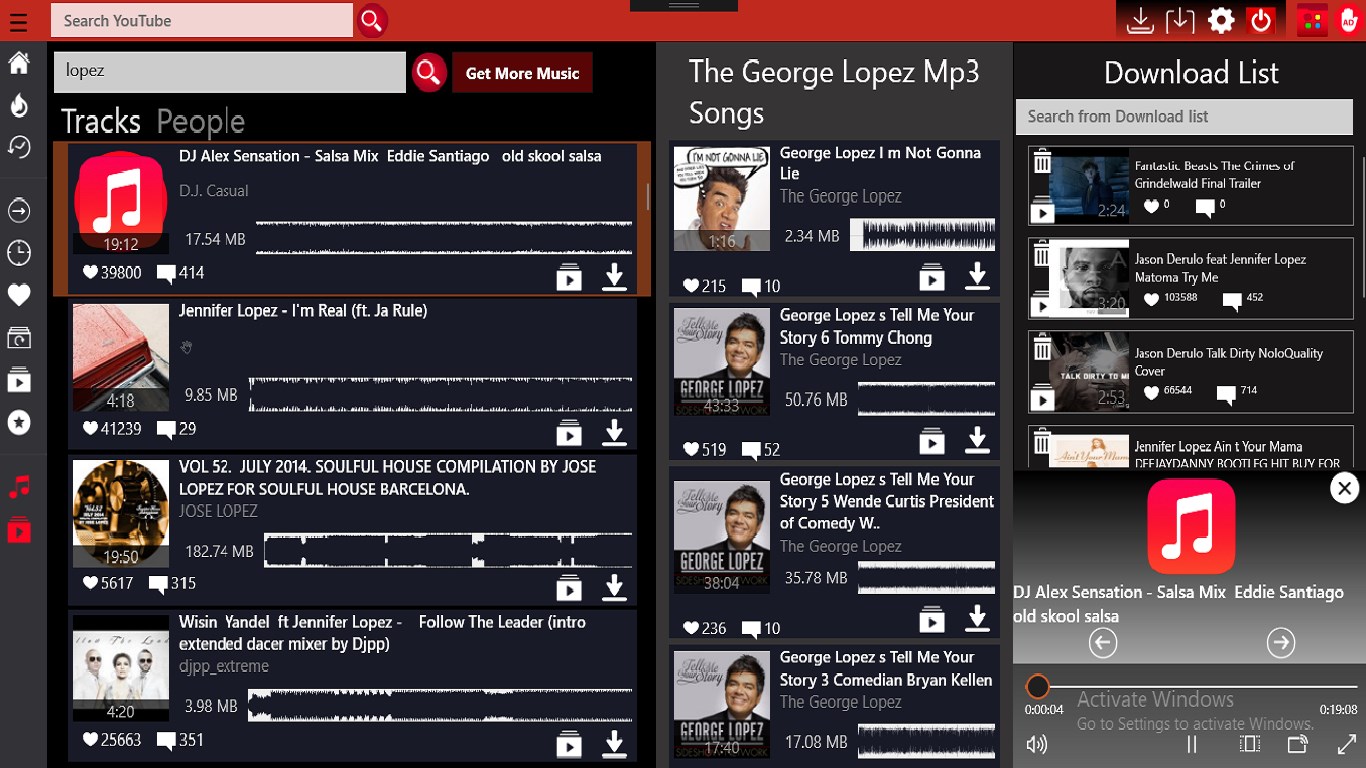This screenshot has height=768, width=1366.
Task: Focus the lopez search field
Action: click(x=230, y=72)
